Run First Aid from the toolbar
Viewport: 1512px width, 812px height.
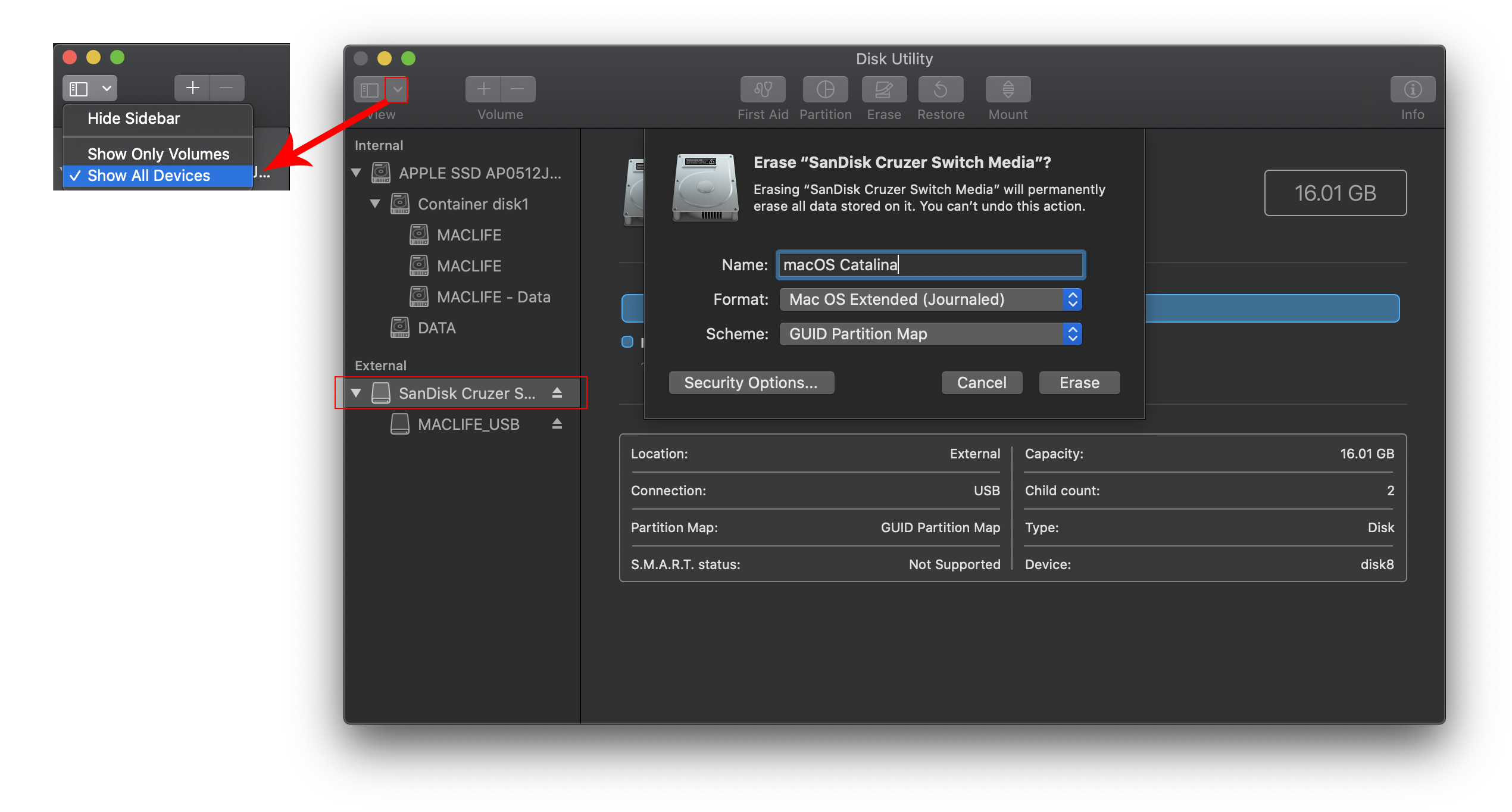(763, 89)
